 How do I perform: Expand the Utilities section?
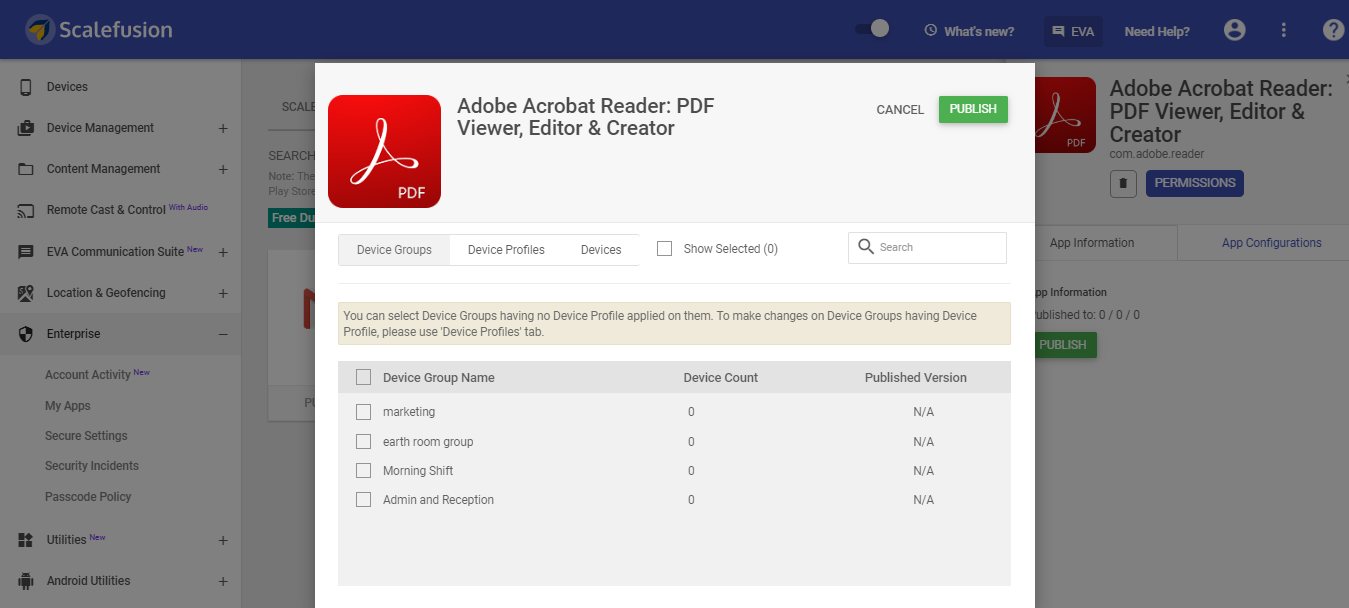pyautogui.click(x=223, y=540)
